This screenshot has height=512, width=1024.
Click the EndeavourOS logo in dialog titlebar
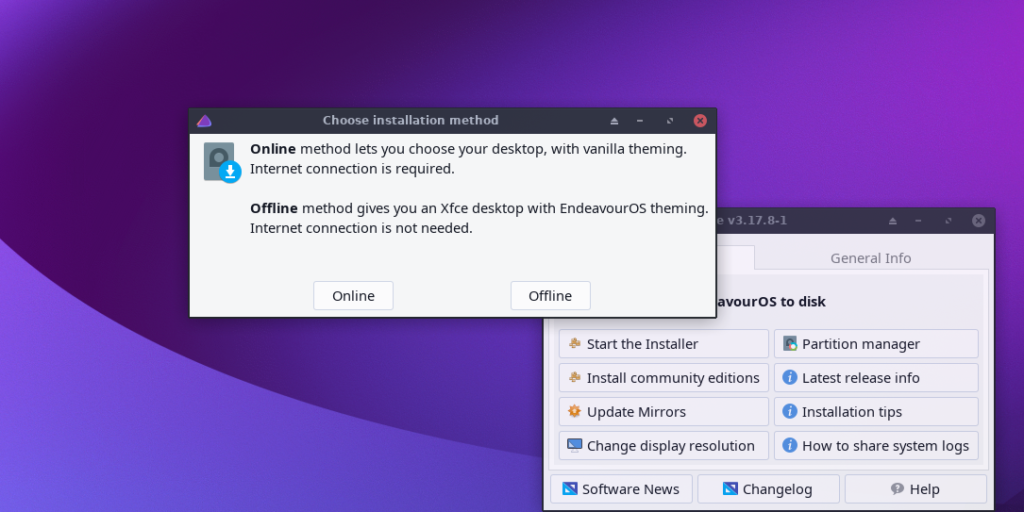[204, 121]
